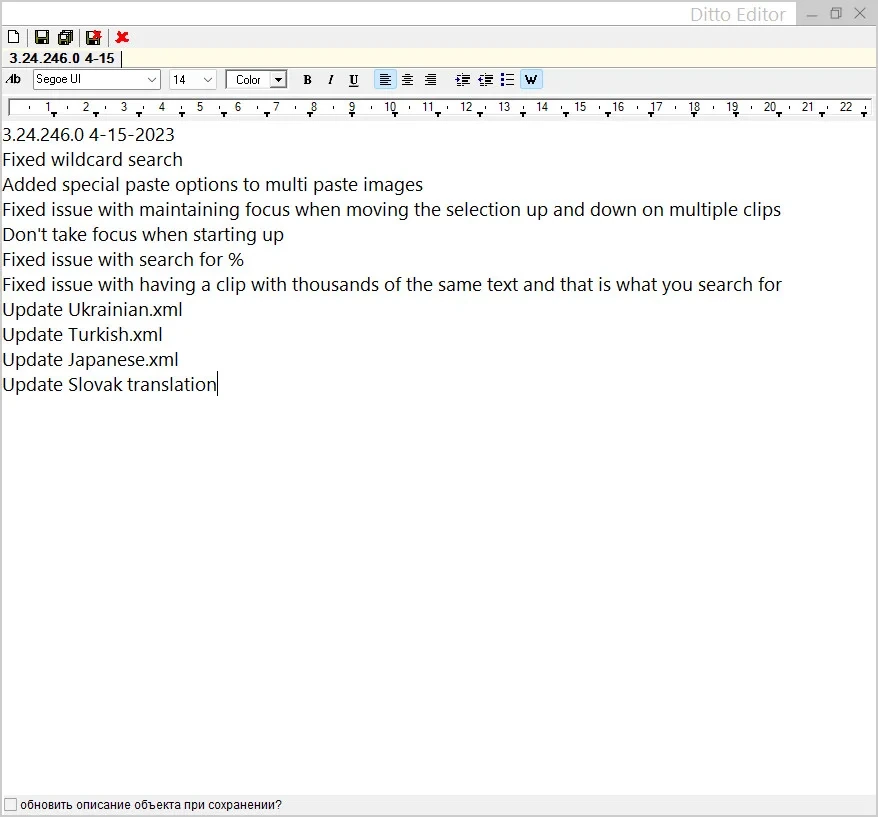This screenshot has height=817, width=878.
Task: Toggle italic formatting
Action: [330, 80]
